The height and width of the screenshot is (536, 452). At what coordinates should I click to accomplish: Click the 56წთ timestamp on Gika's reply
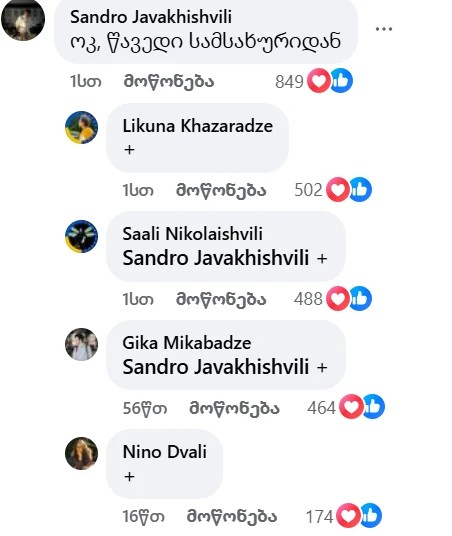point(145,408)
